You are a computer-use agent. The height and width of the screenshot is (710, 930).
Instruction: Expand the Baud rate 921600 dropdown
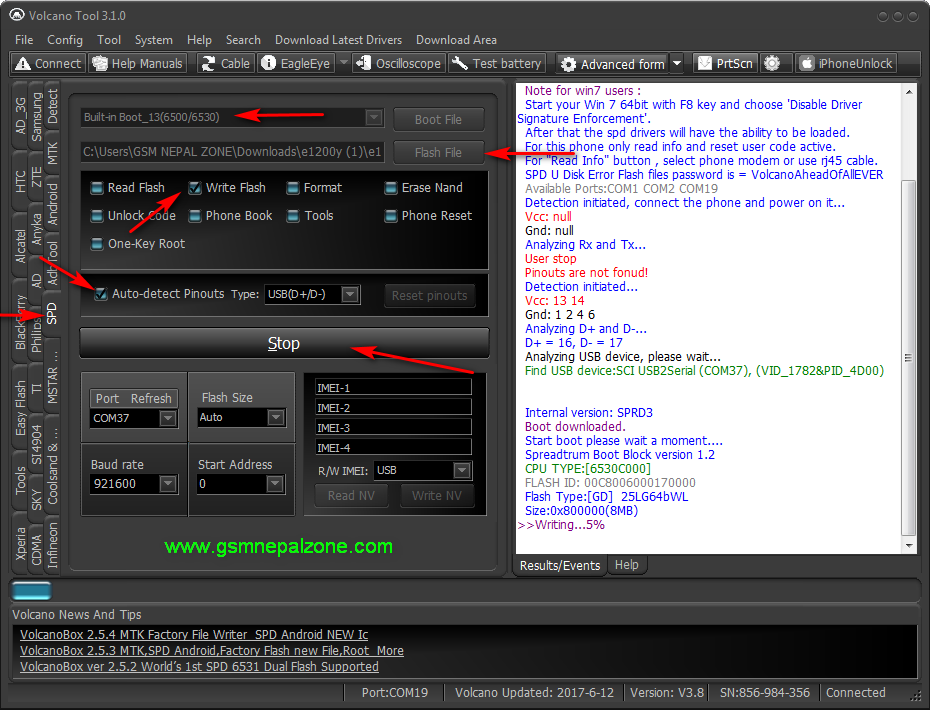click(x=168, y=484)
